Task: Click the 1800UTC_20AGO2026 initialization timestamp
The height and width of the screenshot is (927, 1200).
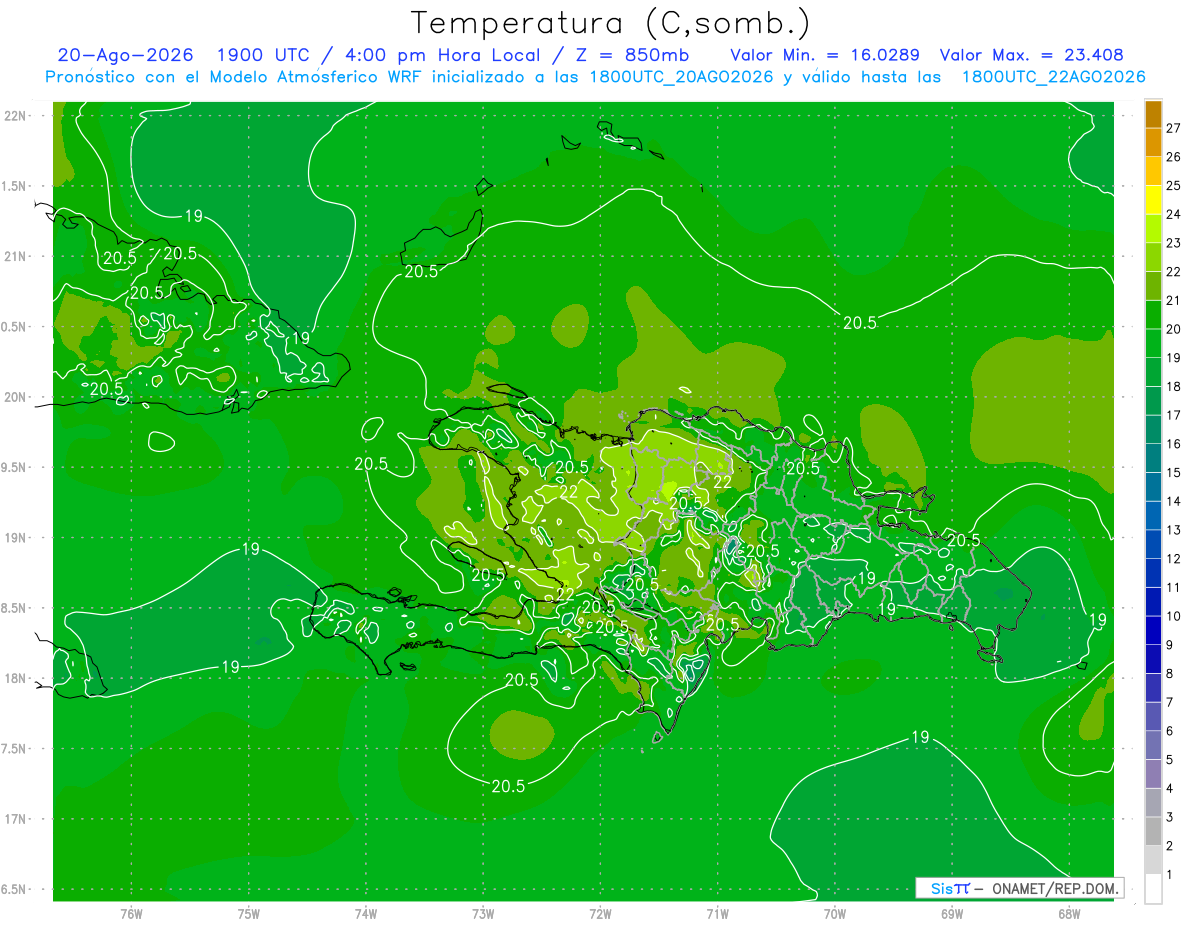Action: pos(683,77)
